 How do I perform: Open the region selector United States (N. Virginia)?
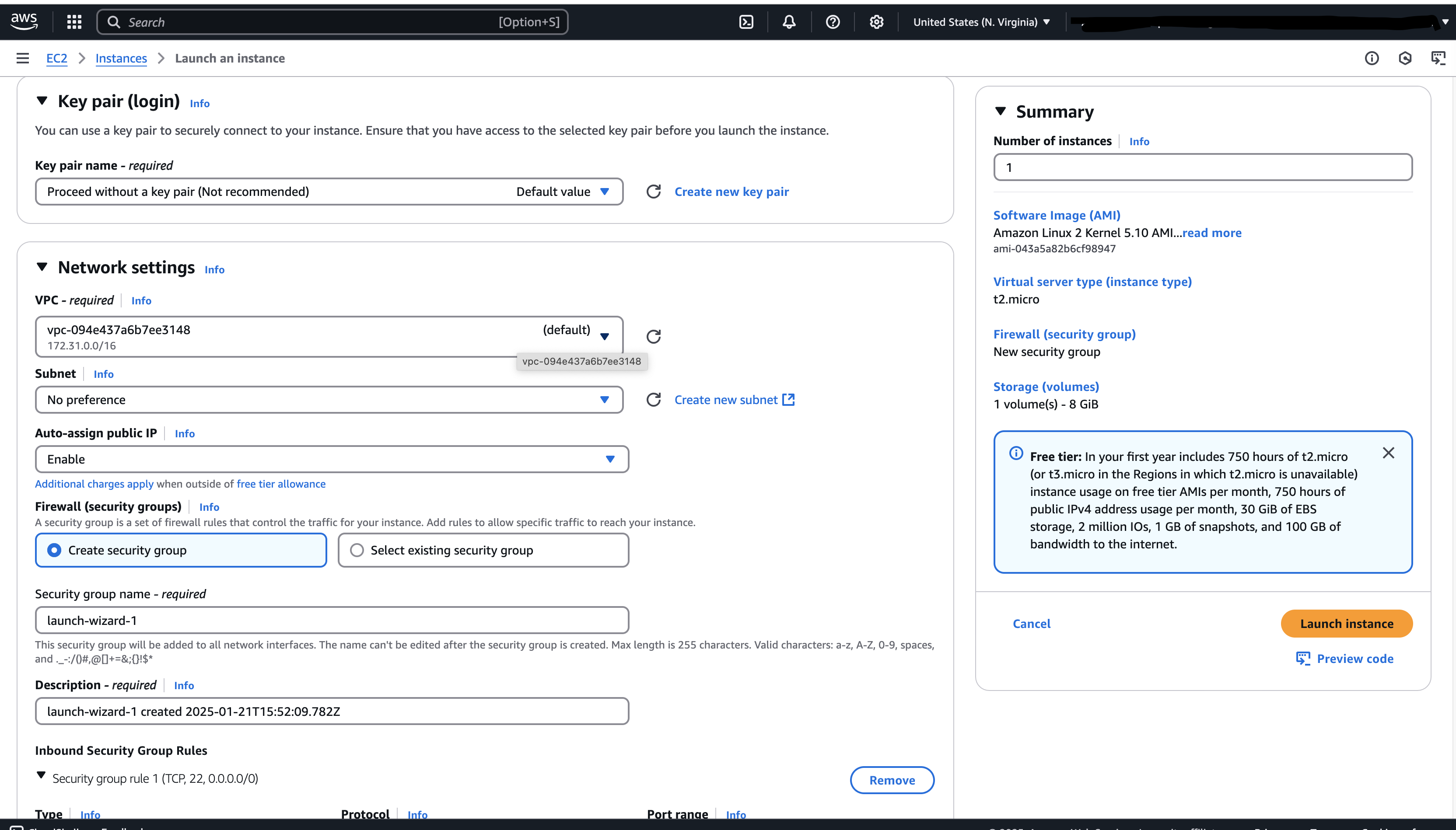[981, 22]
